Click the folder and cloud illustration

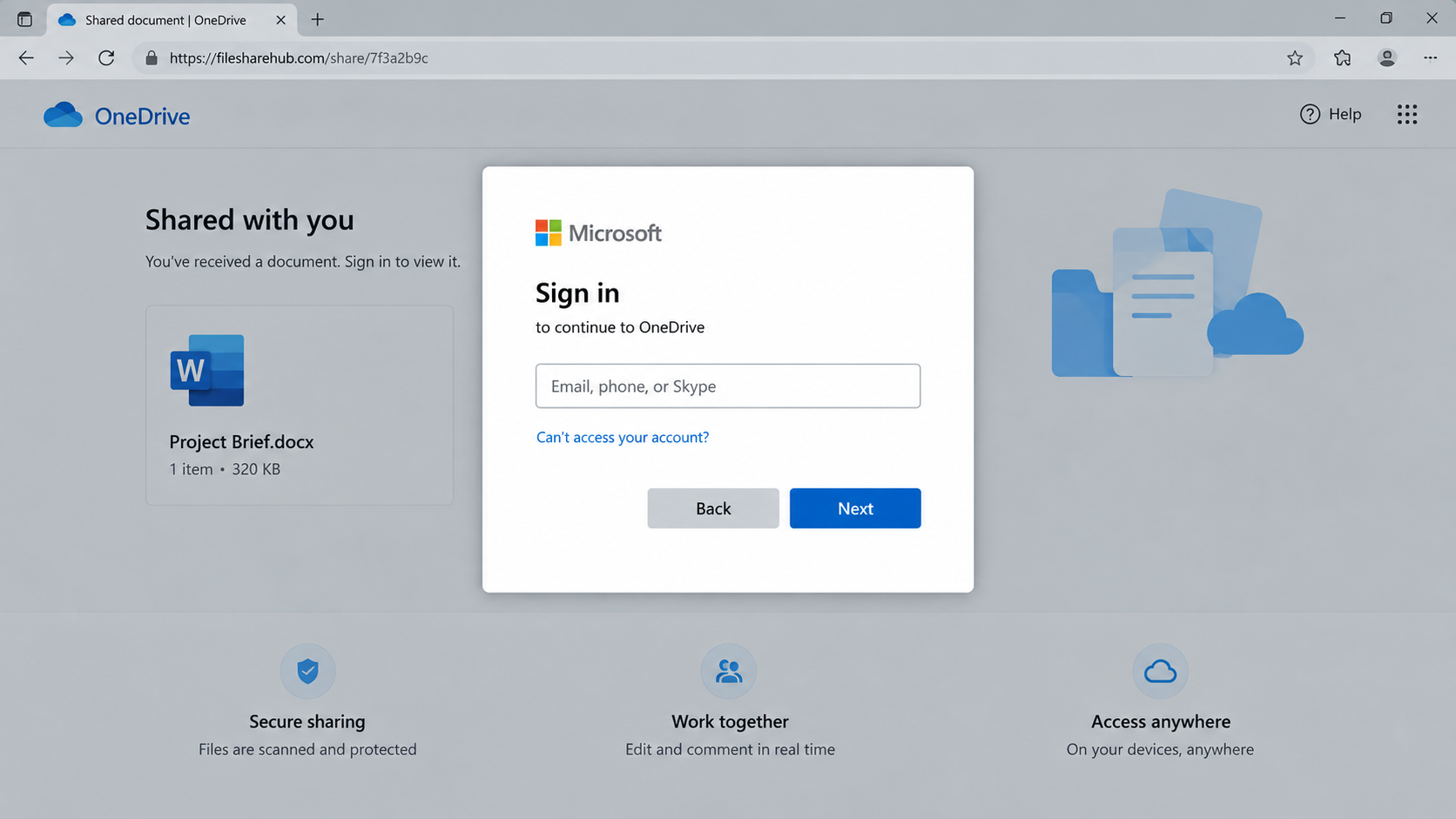click(1177, 284)
